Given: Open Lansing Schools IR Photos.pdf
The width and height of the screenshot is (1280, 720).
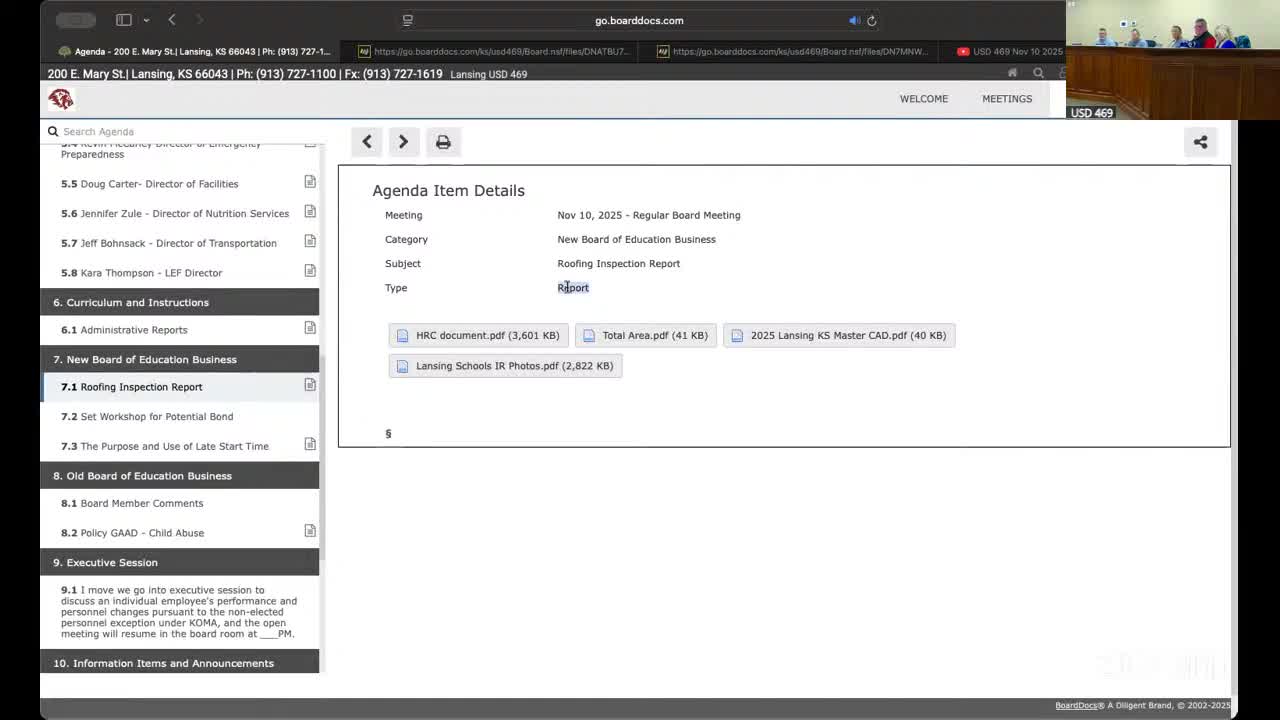Looking at the screenshot, I should pyautogui.click(x=505, y=366).
